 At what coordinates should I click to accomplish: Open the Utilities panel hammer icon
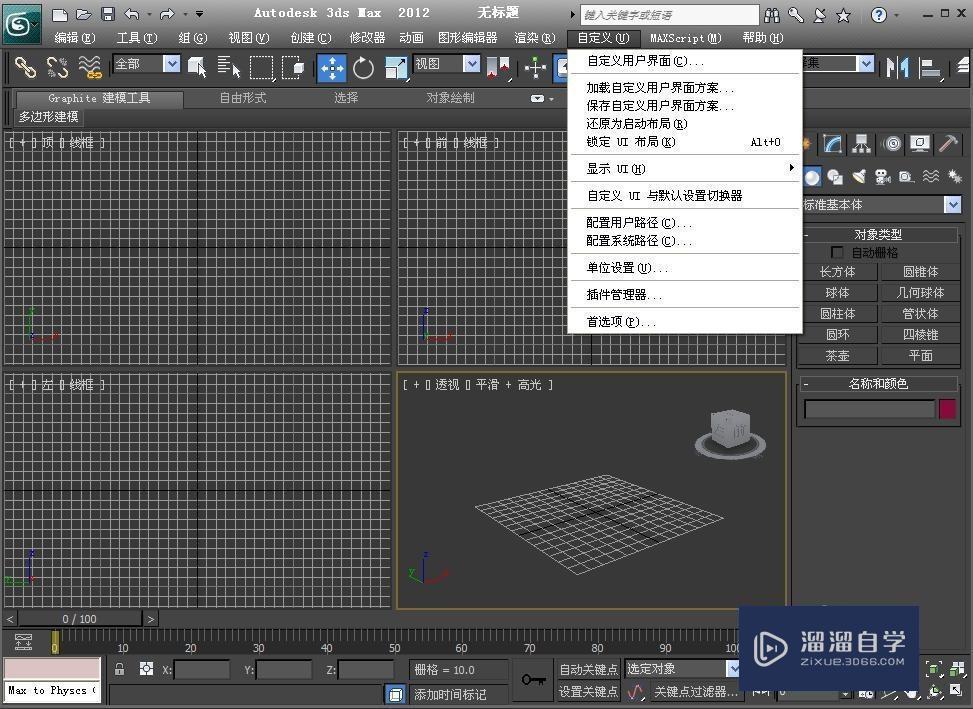point(948,144)
